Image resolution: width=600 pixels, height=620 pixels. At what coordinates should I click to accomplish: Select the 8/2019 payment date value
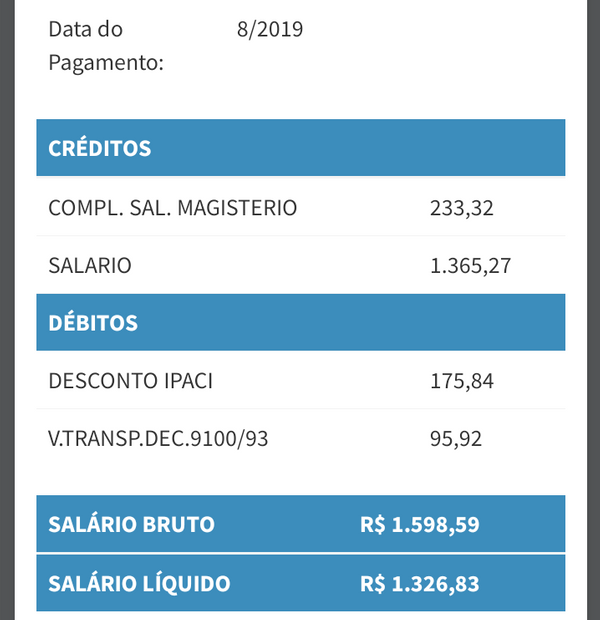(270, 29)
